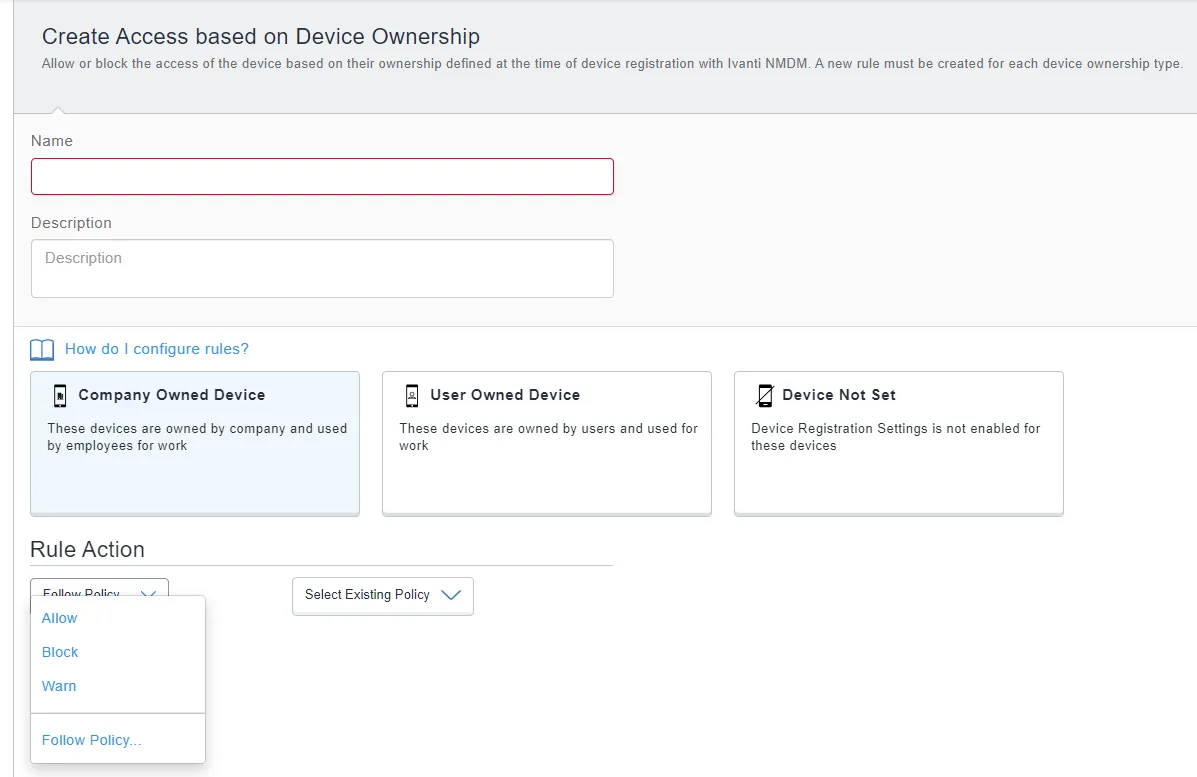Click the Company Owned Device phone icon

coord(60,395)
